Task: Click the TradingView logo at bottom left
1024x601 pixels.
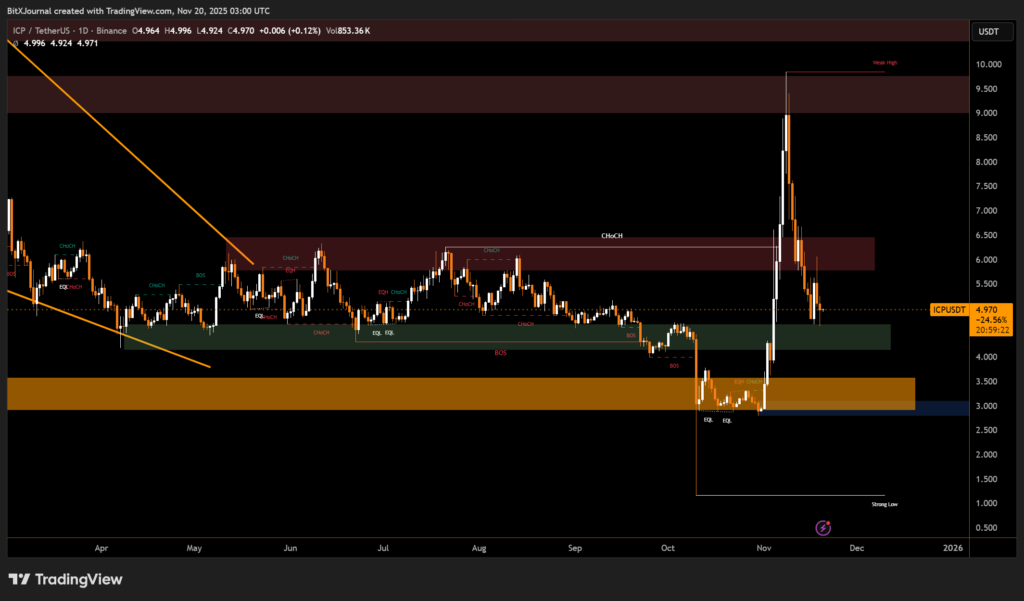Action: (65, 579)
